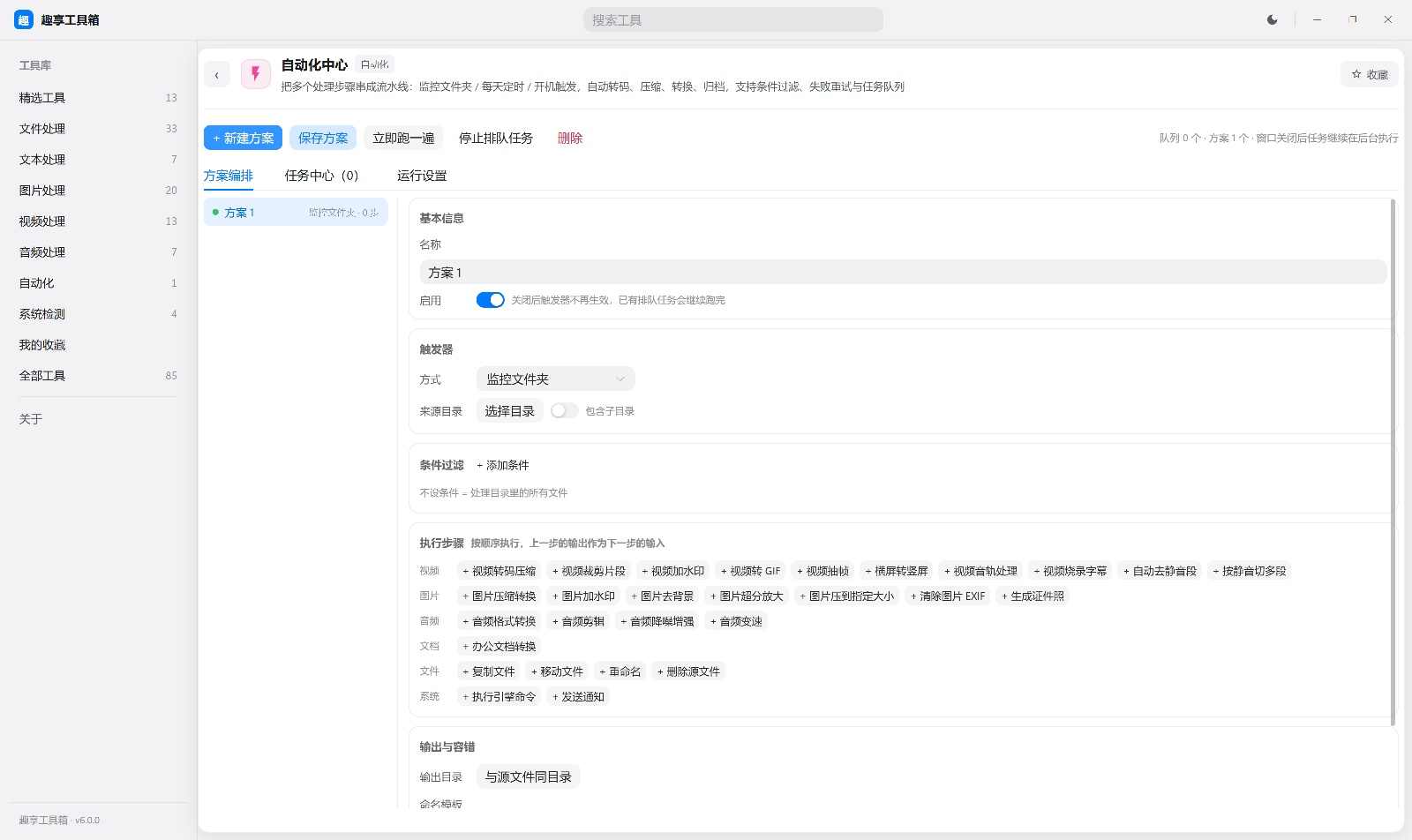Open 精选工具 in the sidebar

point(98,98)
